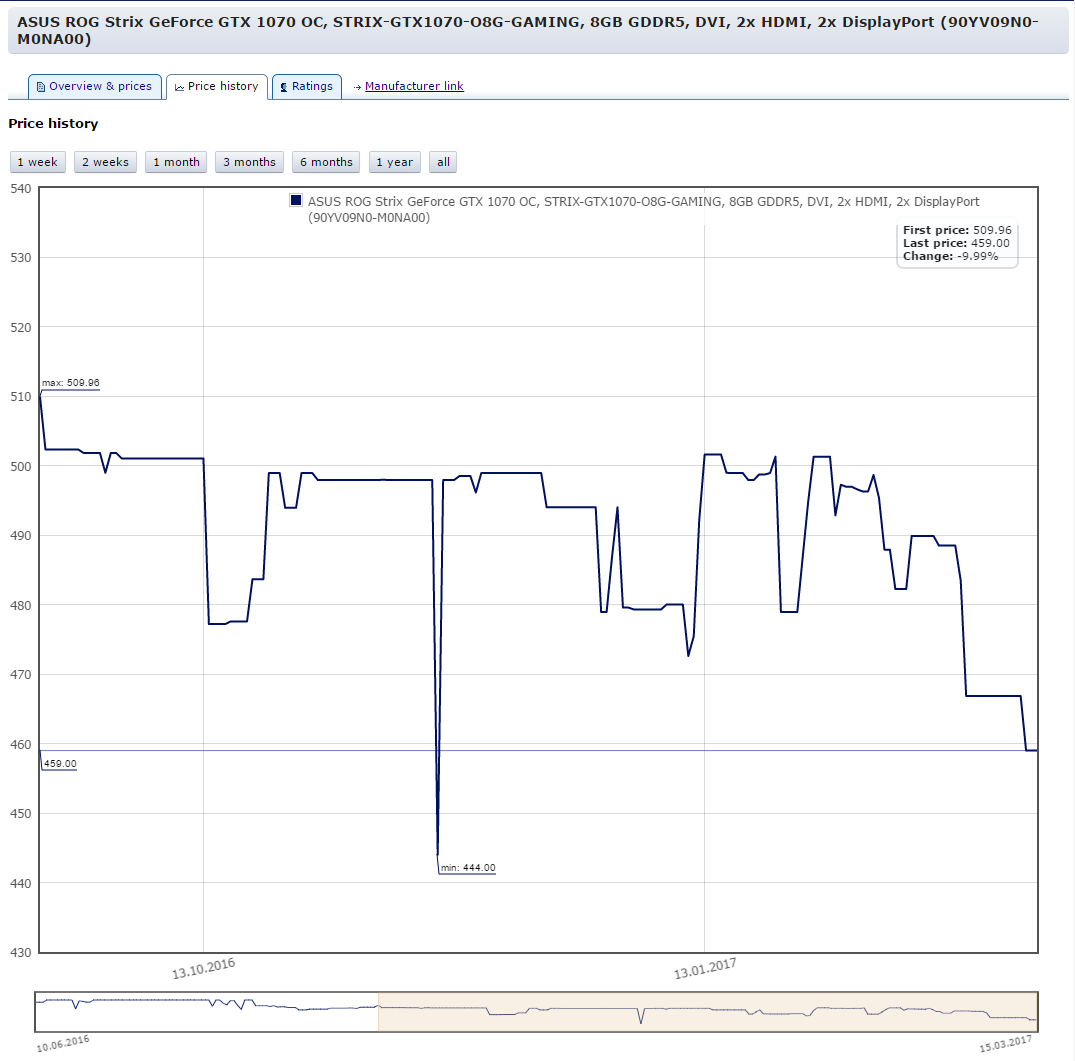The width and height of the screenshot is (1075, 1061).
Task: Follow the Manufacturer link
Action: tap(414, 86)
